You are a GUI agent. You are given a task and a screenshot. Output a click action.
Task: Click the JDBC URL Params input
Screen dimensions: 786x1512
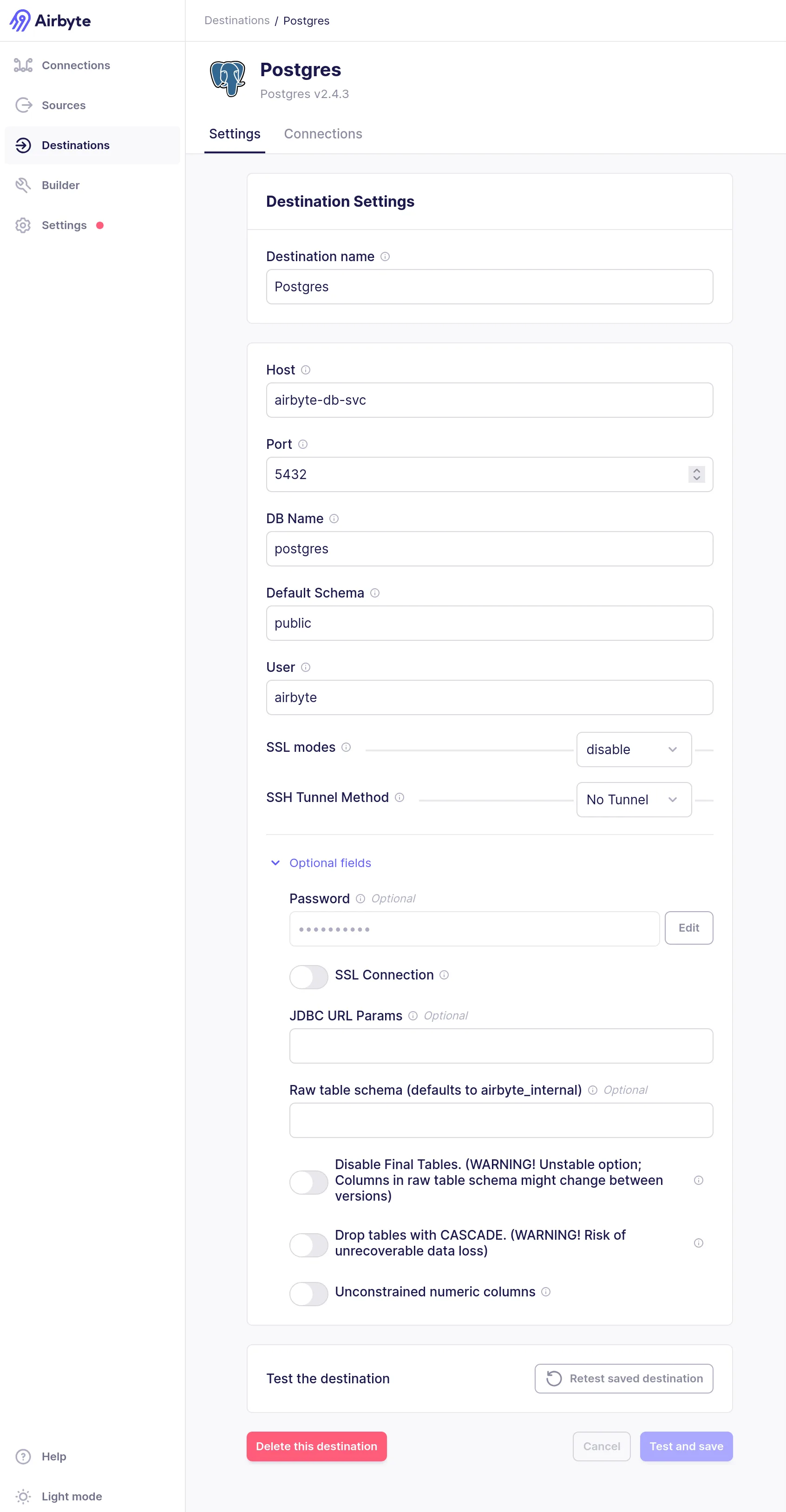501,1046
